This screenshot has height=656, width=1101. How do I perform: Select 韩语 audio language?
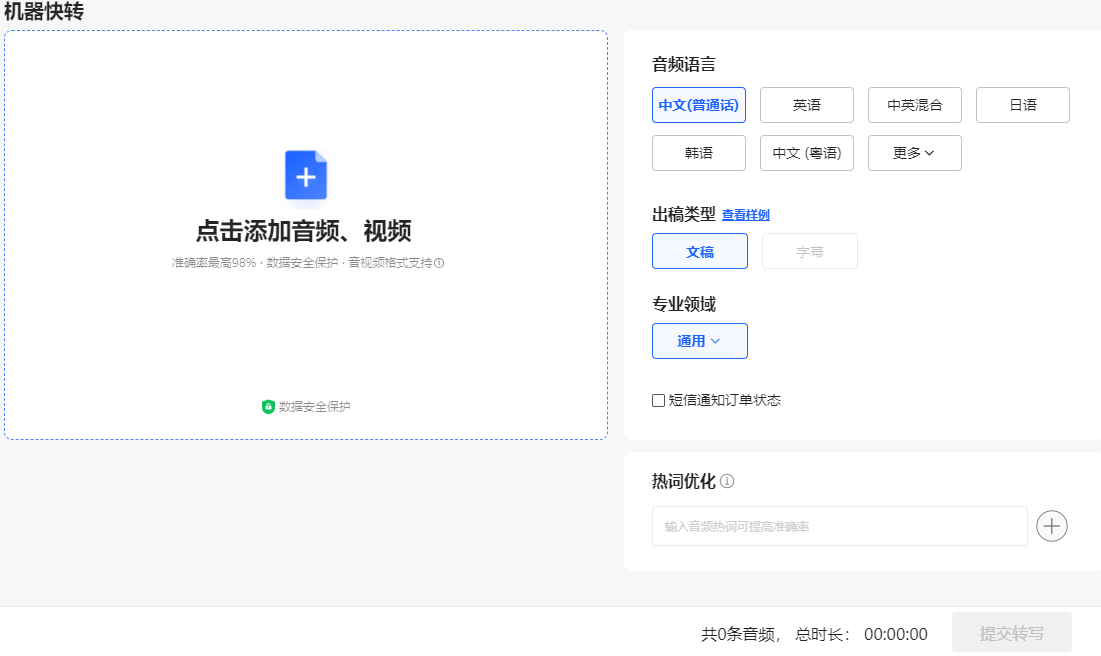(x=699, y=152)
